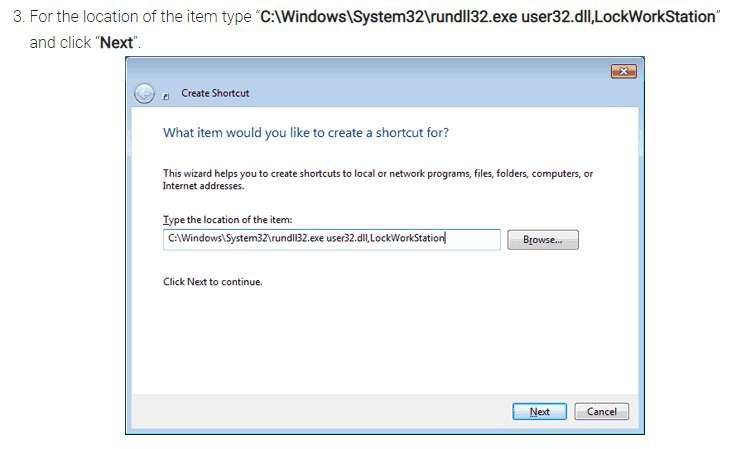The image size is (729, 449).
Task: Cancel the Create Shortcut wizard
Action: 602,411
